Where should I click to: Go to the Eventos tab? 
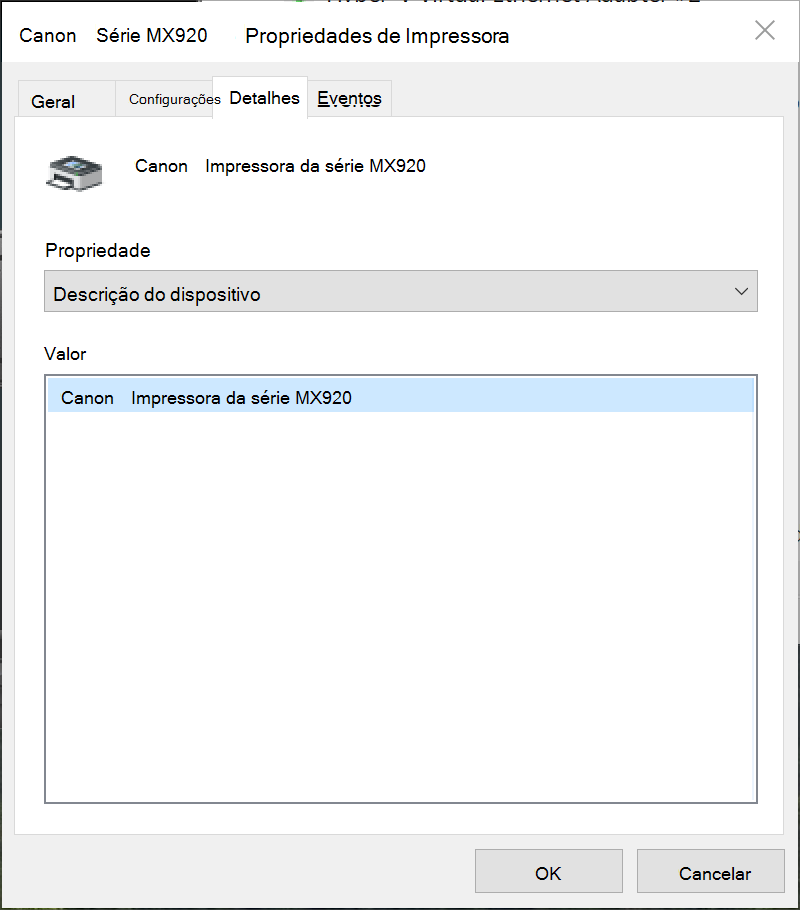pos(349,98)
